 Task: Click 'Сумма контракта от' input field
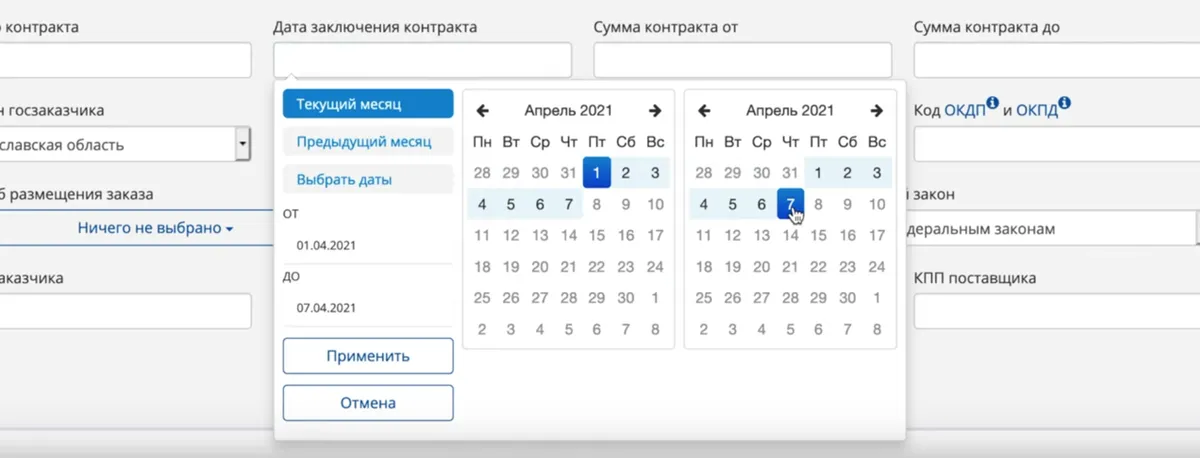coord(742,60)
